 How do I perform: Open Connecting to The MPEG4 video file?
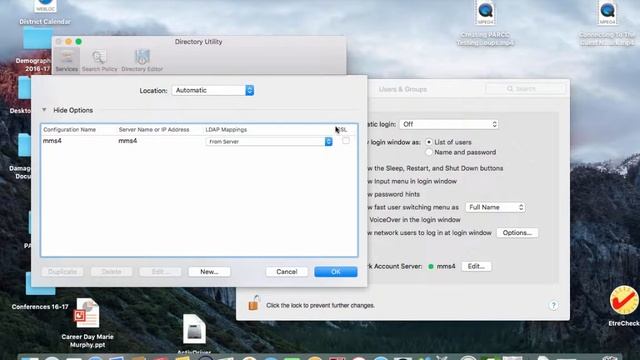tap(607, 13)
